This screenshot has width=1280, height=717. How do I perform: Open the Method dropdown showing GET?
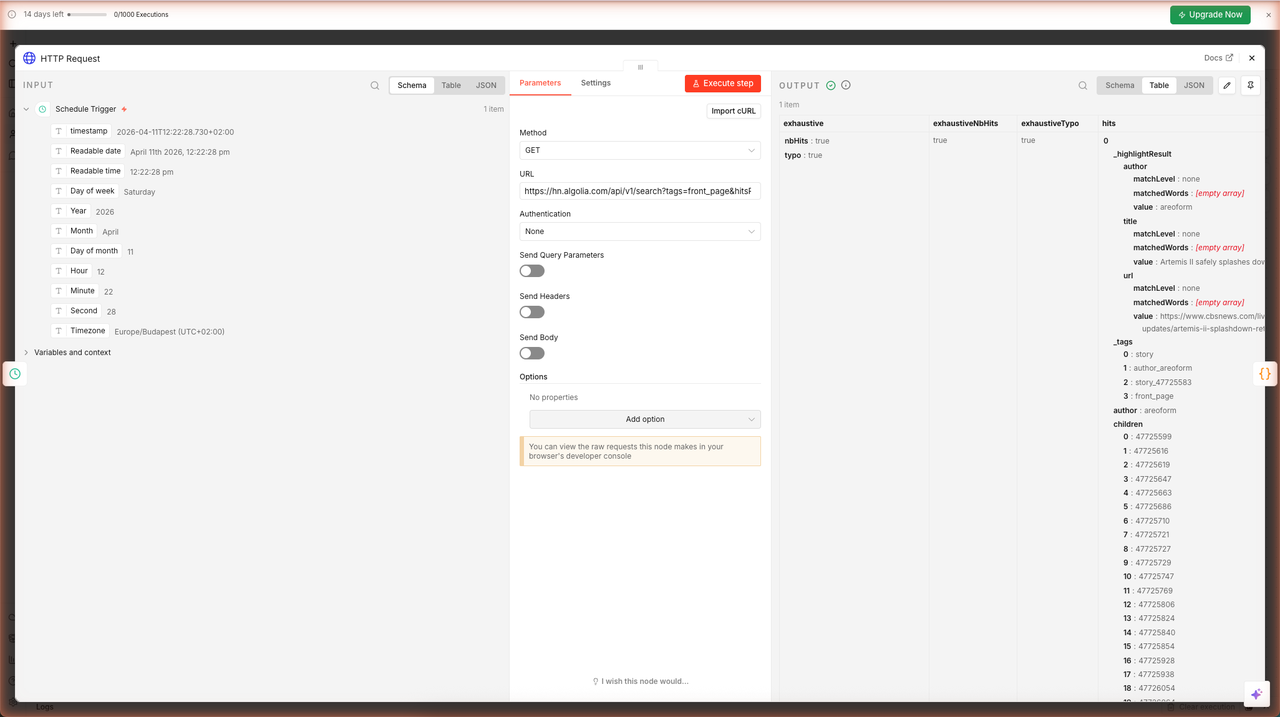pyautogui.click(x=640, y=150)
